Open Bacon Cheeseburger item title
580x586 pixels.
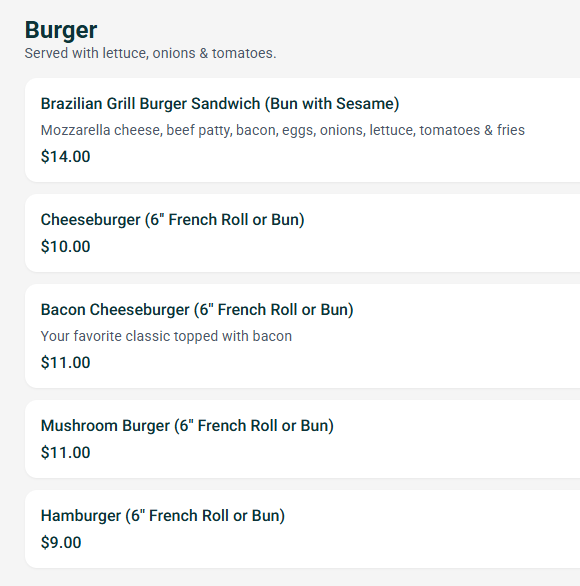(197, 310)
